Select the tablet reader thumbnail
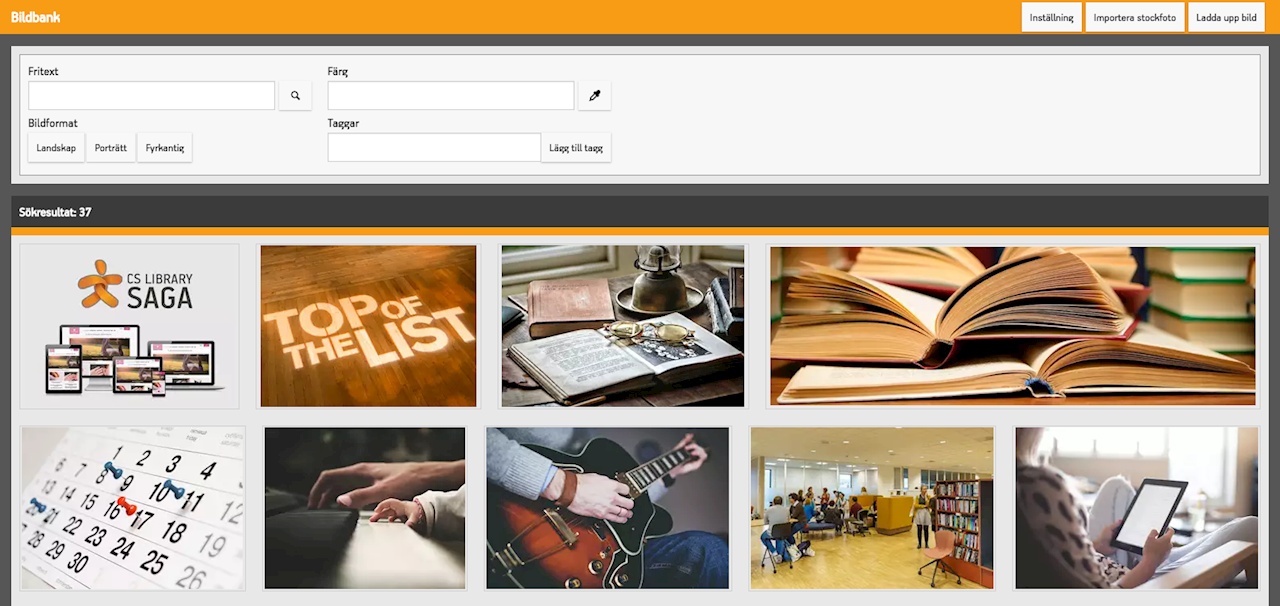1280x606 pixels. point(1137,508)
